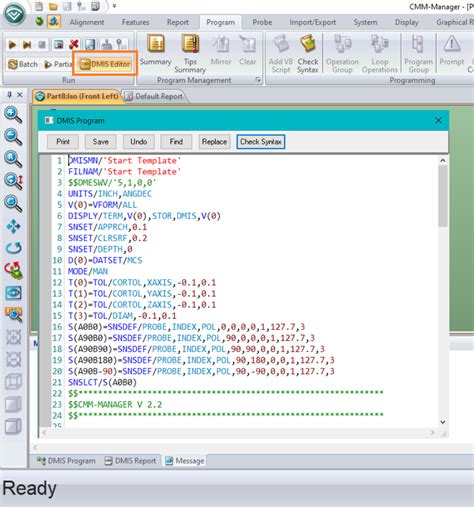Open the Display ribbon tab
Screen dimensions: 474x507
point(407,22)
